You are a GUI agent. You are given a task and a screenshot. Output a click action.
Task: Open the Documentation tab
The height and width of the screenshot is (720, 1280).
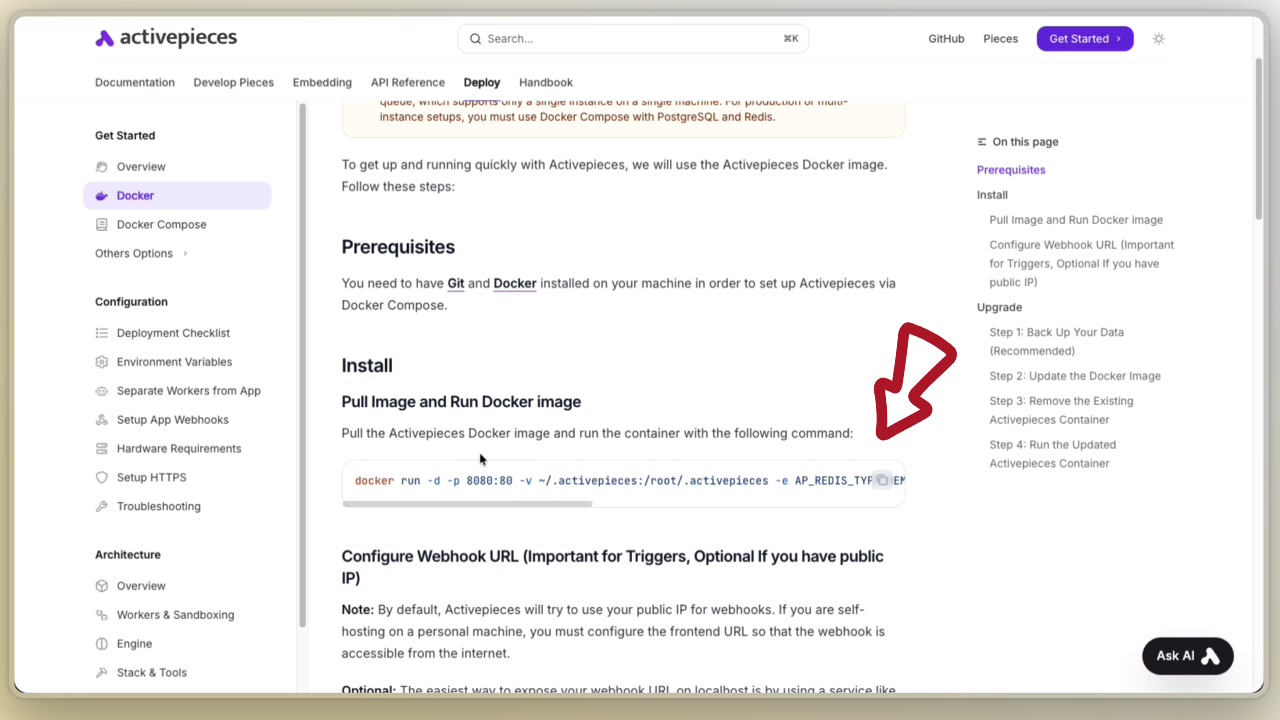coord(134,82)
